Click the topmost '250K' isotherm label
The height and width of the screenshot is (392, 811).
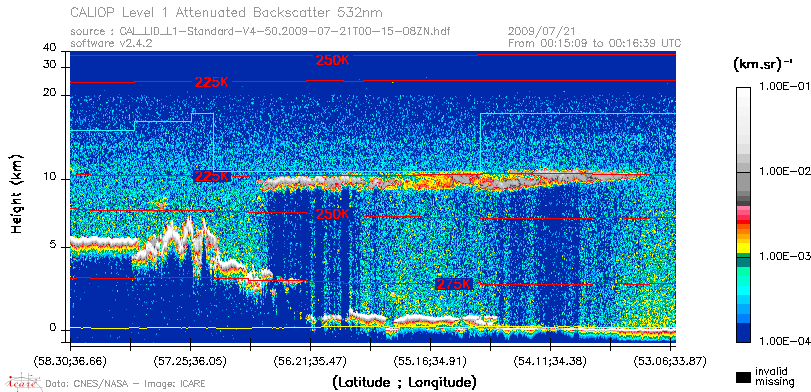pyautogui.click(x=333, y=61)
